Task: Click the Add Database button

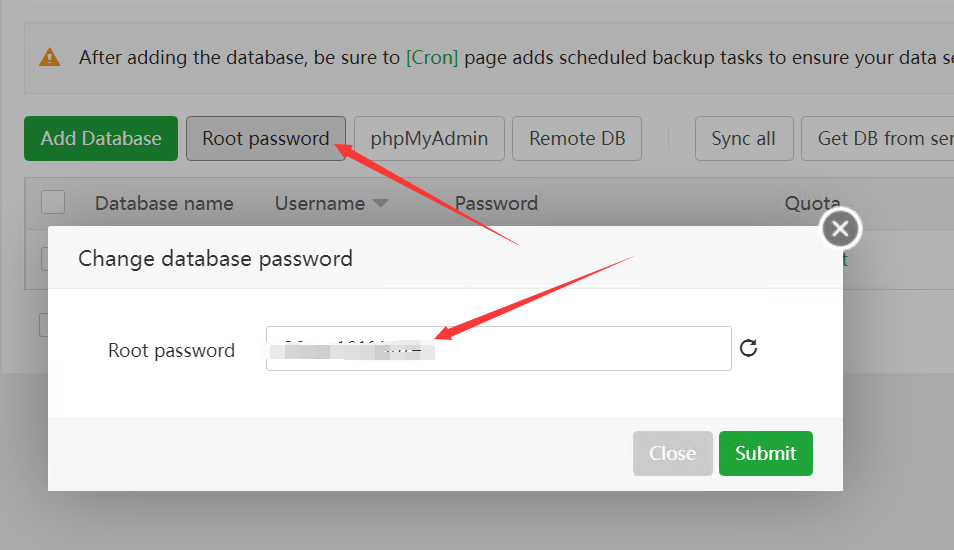Action: point(101,139)
